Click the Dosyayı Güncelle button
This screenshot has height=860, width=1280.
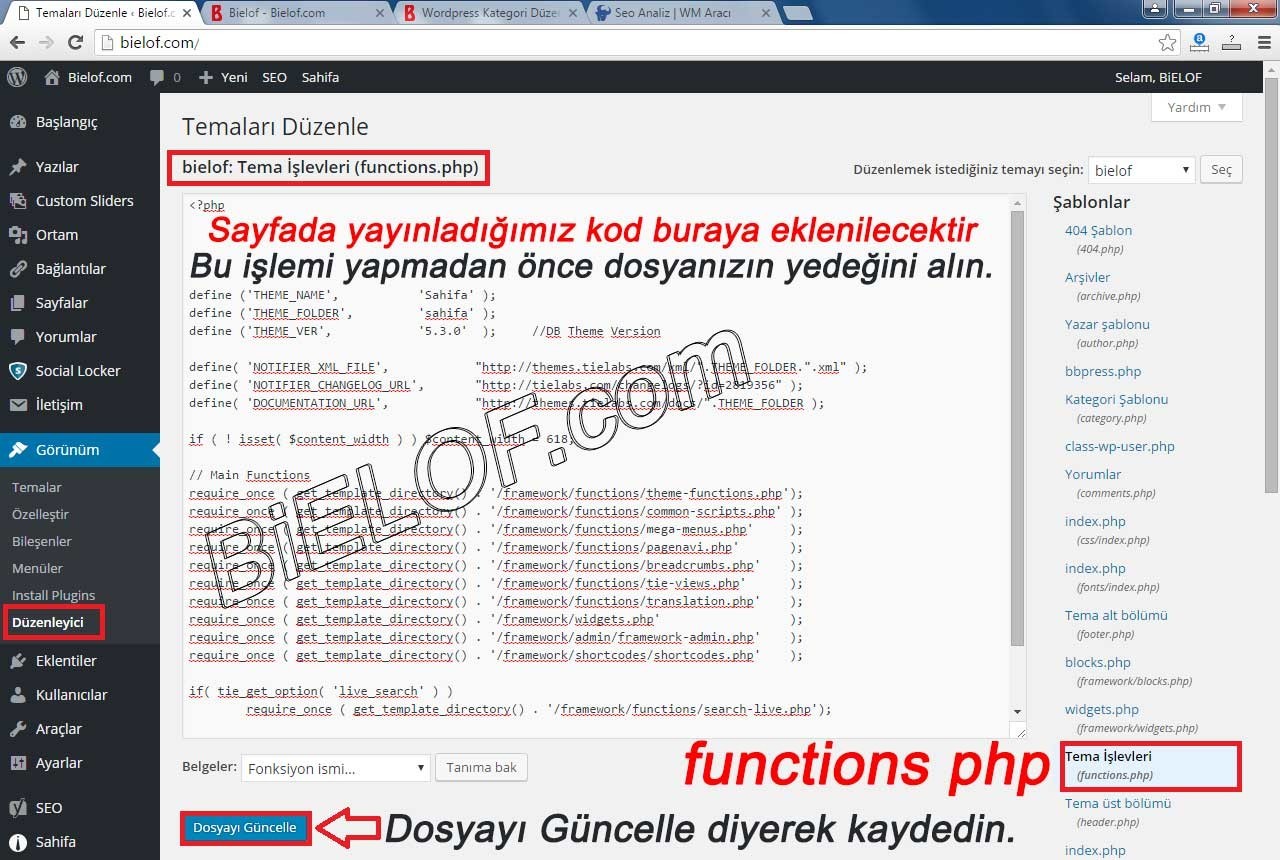(245, 828)
